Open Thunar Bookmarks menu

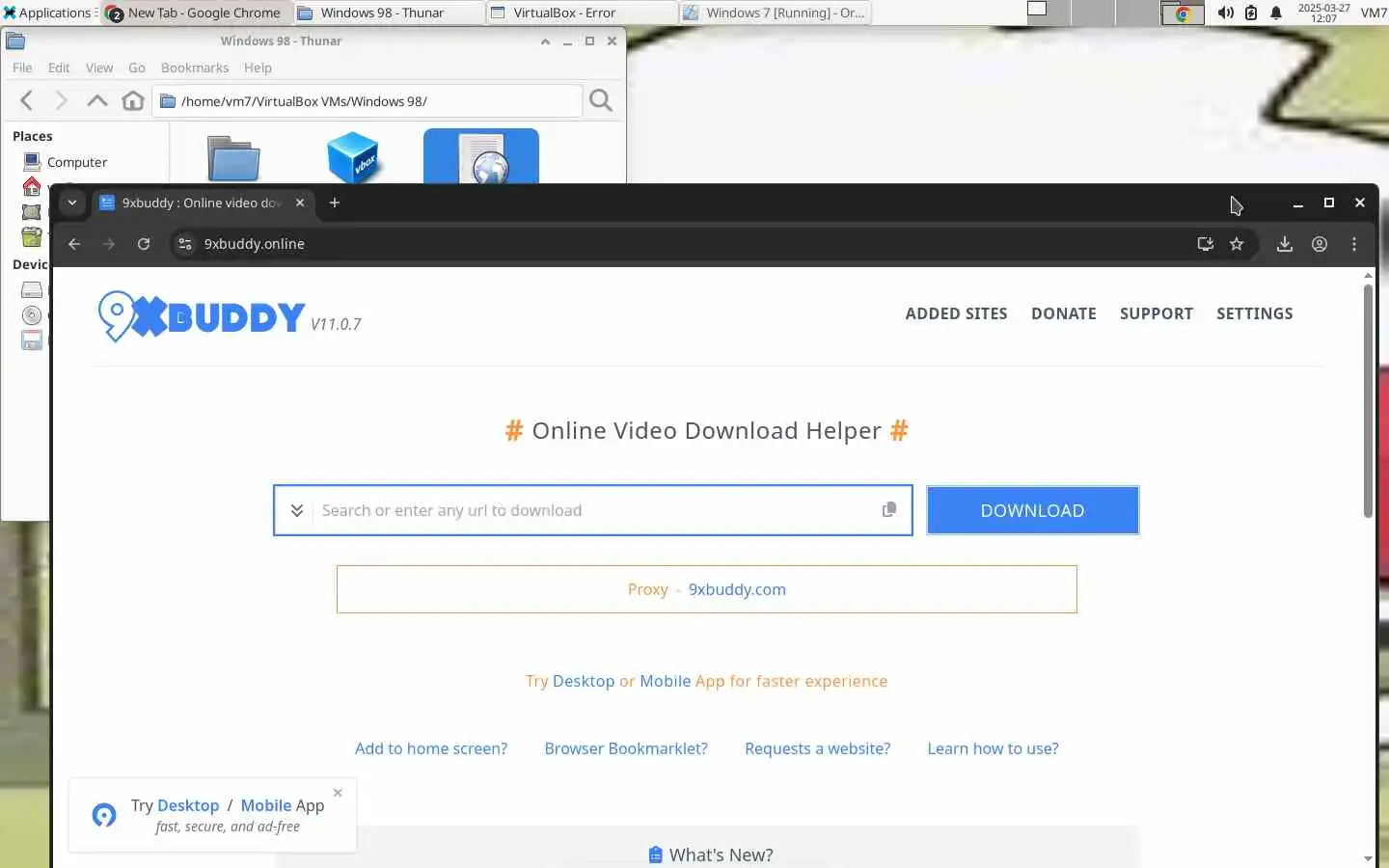point(195,68)
